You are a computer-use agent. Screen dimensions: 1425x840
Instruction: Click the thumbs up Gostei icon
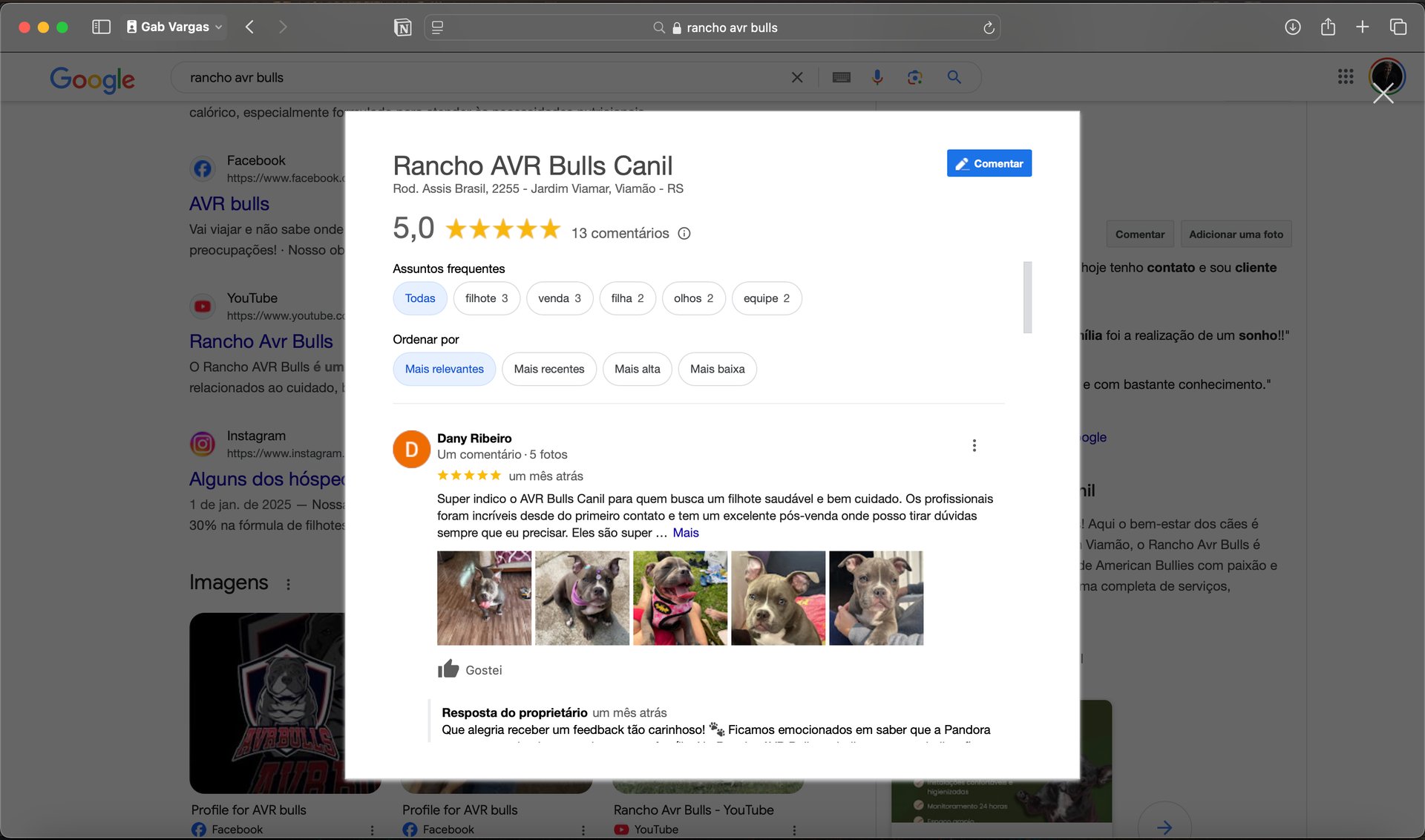(448, 669)
